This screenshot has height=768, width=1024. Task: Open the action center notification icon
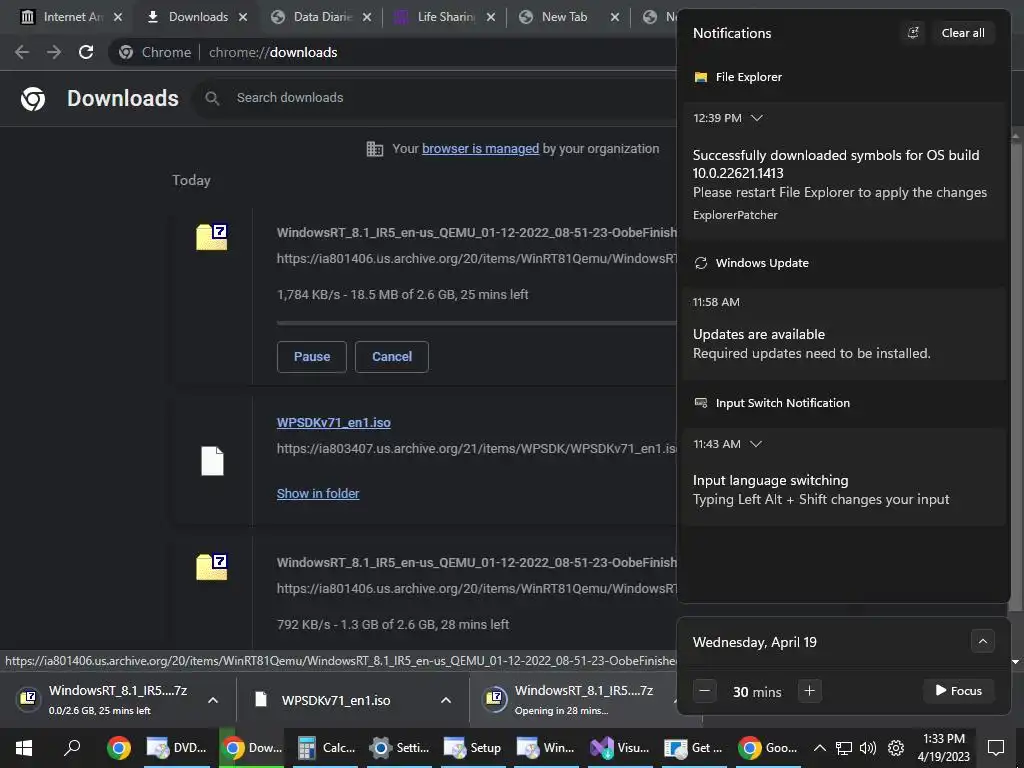996,748
